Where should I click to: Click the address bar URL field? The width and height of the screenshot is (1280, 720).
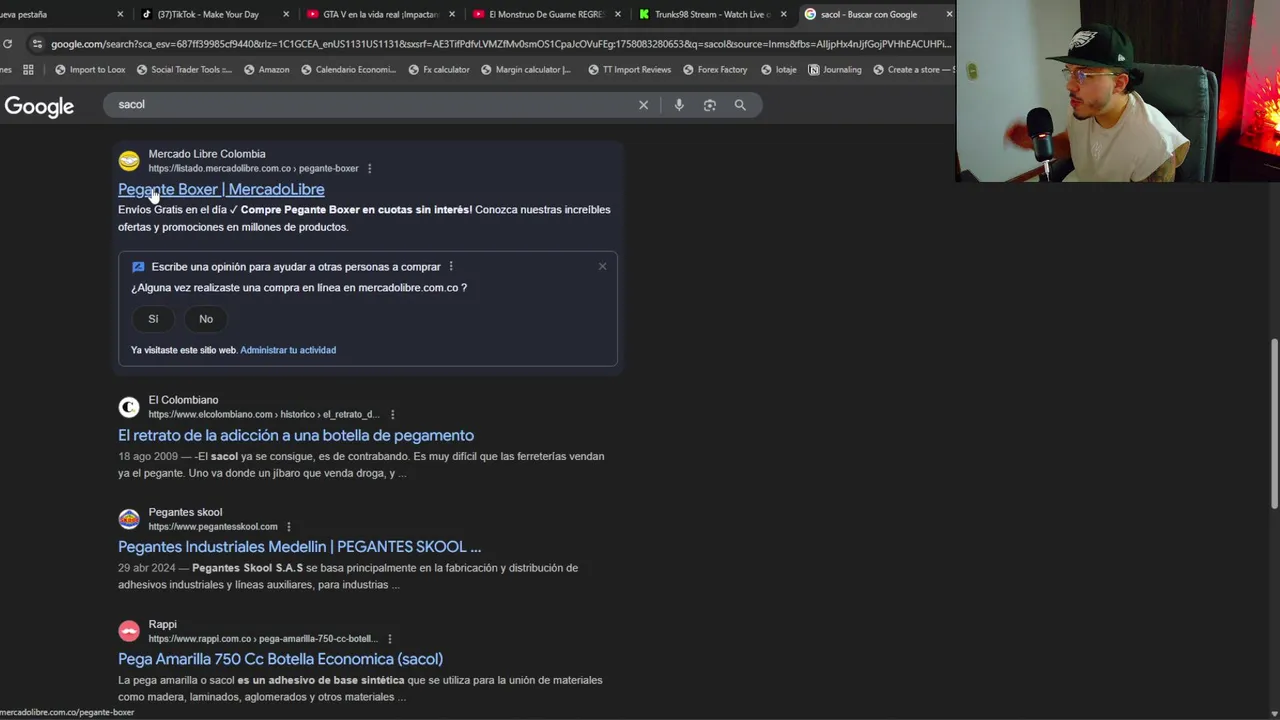[x=500, y=44]
